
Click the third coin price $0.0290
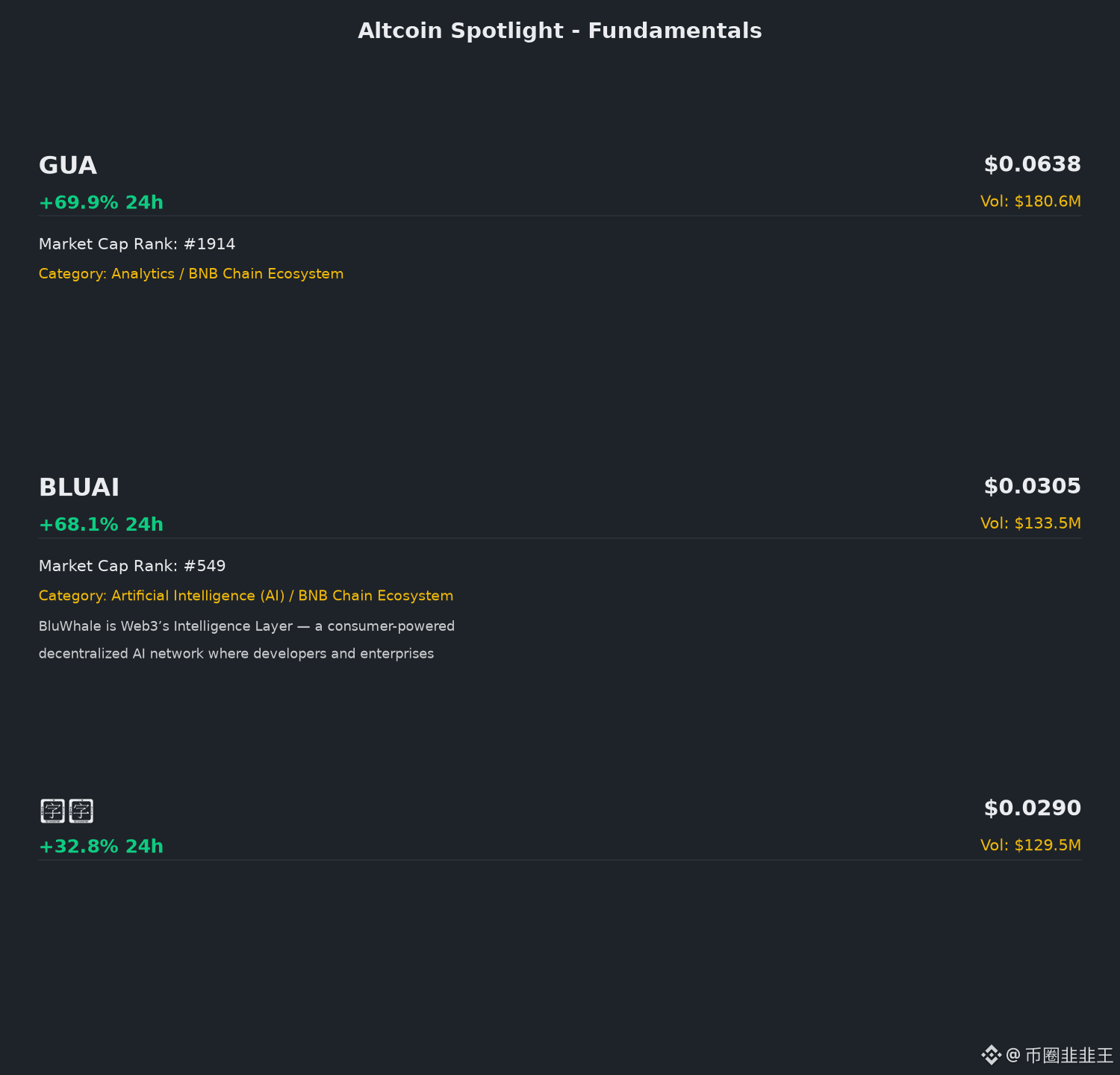coord(1032,808)
